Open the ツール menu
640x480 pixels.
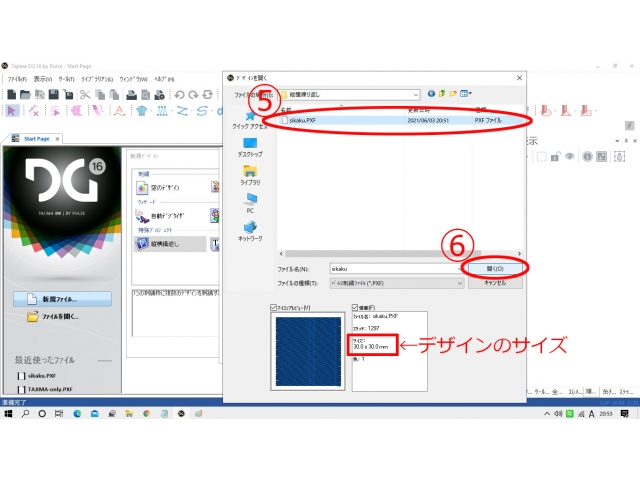[66, 79]
